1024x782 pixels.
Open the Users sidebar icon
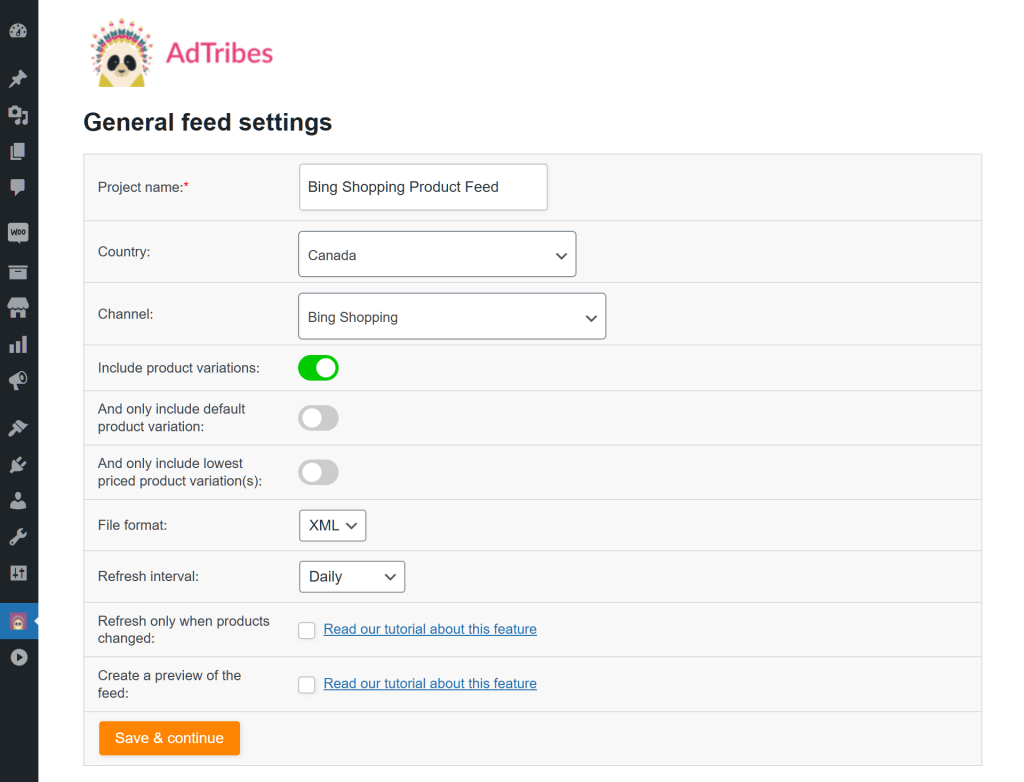18,500
